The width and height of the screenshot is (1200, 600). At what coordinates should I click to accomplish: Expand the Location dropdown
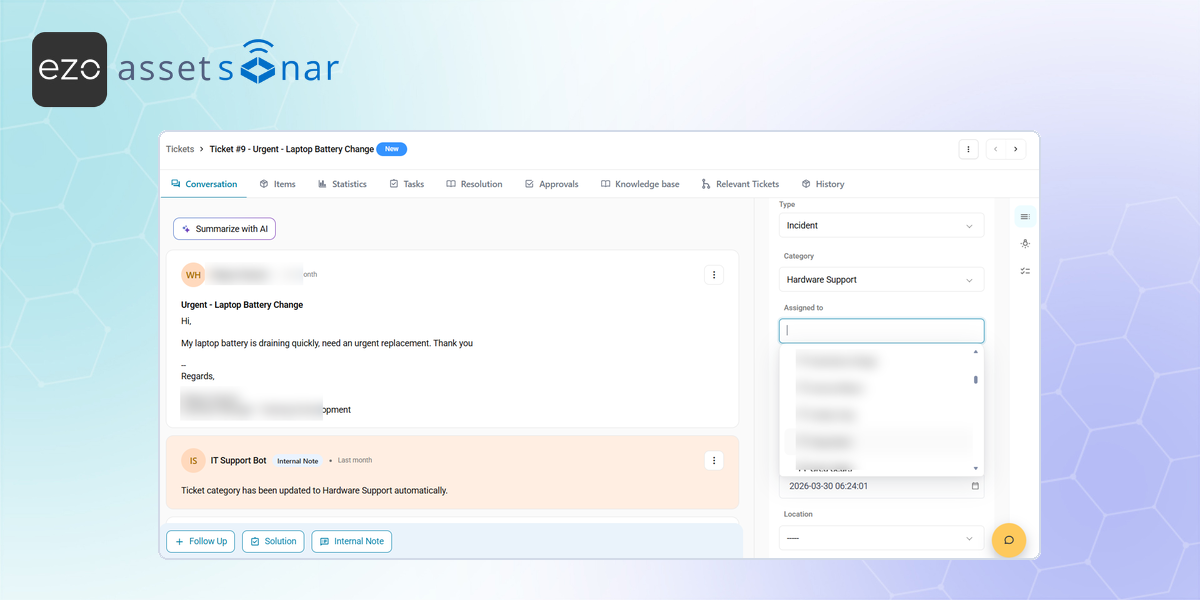tap(881, 538)
